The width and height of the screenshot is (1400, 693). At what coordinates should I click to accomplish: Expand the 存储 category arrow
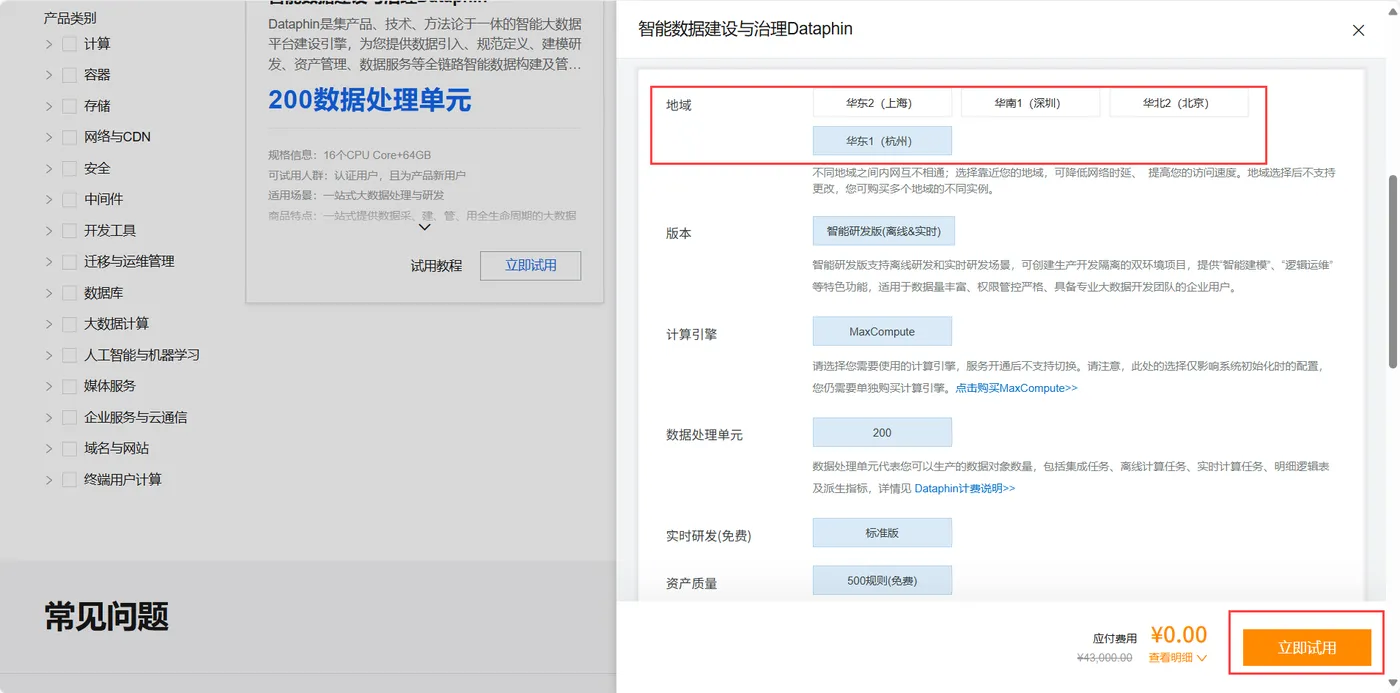click(x=49, y=106)
